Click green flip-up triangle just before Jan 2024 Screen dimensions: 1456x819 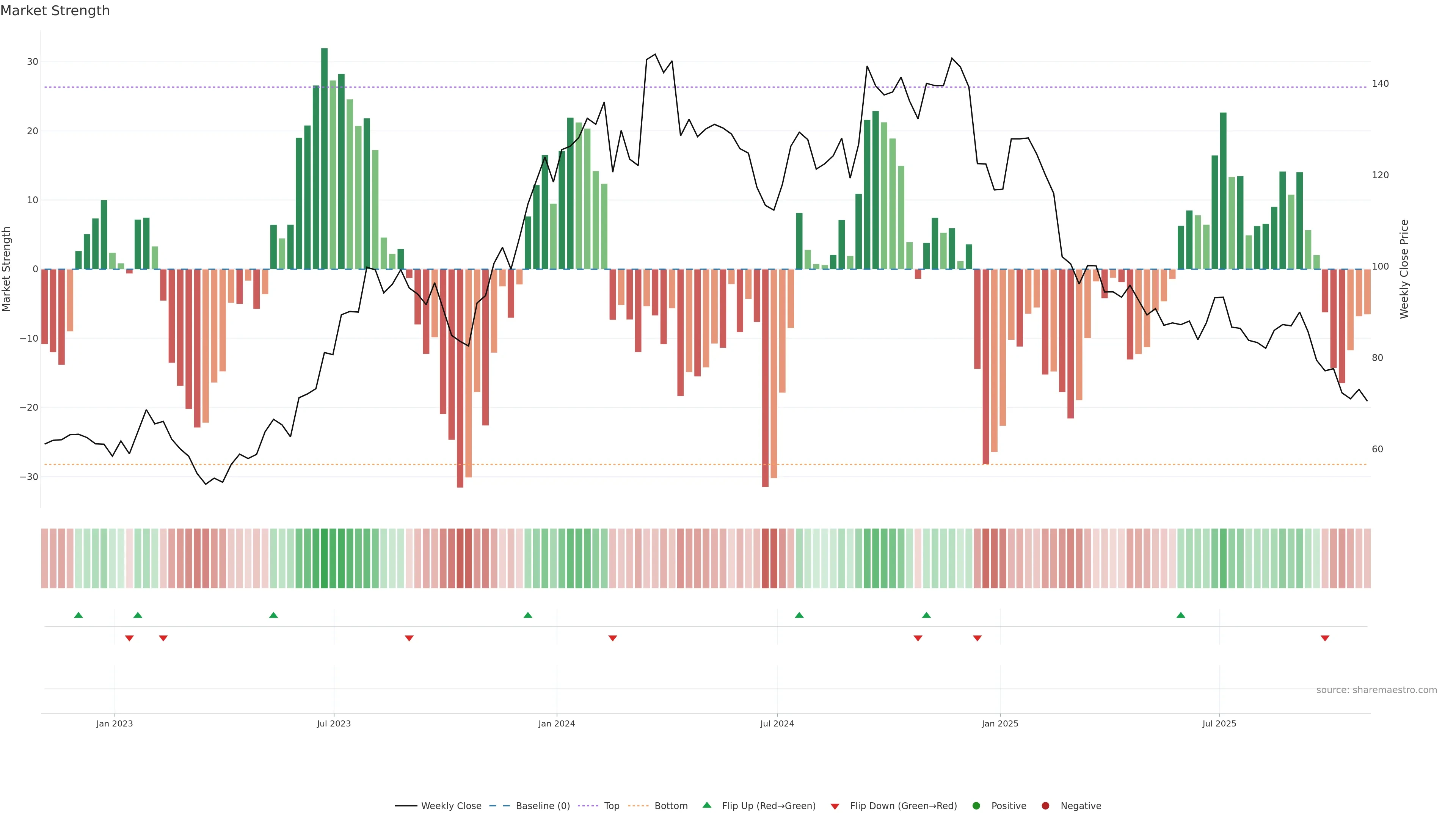[x=528, y=615]
